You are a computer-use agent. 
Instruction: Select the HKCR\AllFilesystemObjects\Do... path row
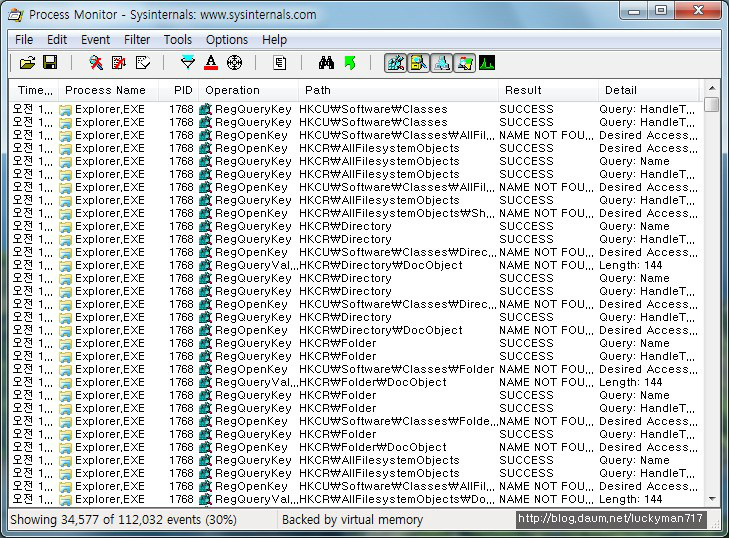tap(354, 499)
